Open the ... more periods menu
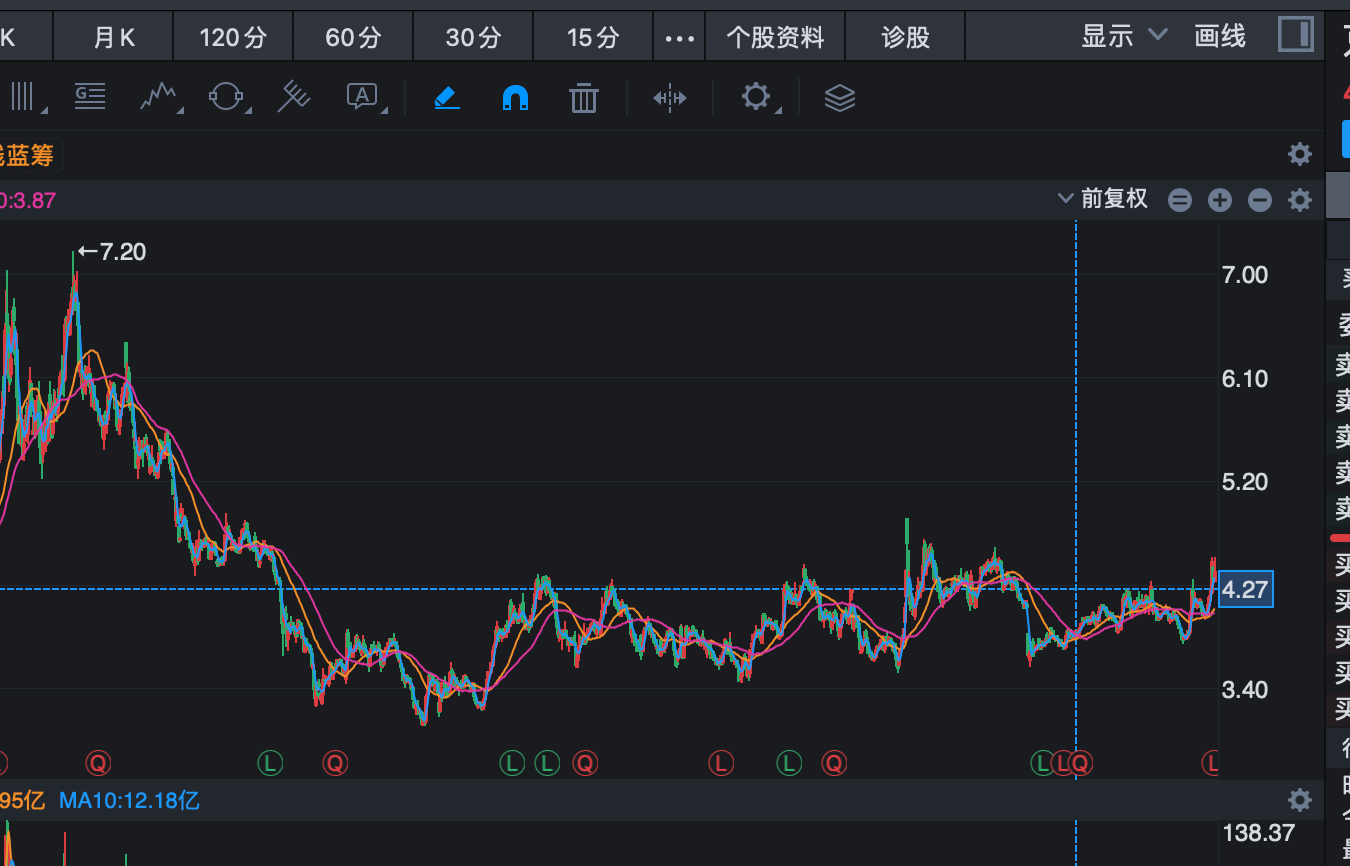 (679, 37)
